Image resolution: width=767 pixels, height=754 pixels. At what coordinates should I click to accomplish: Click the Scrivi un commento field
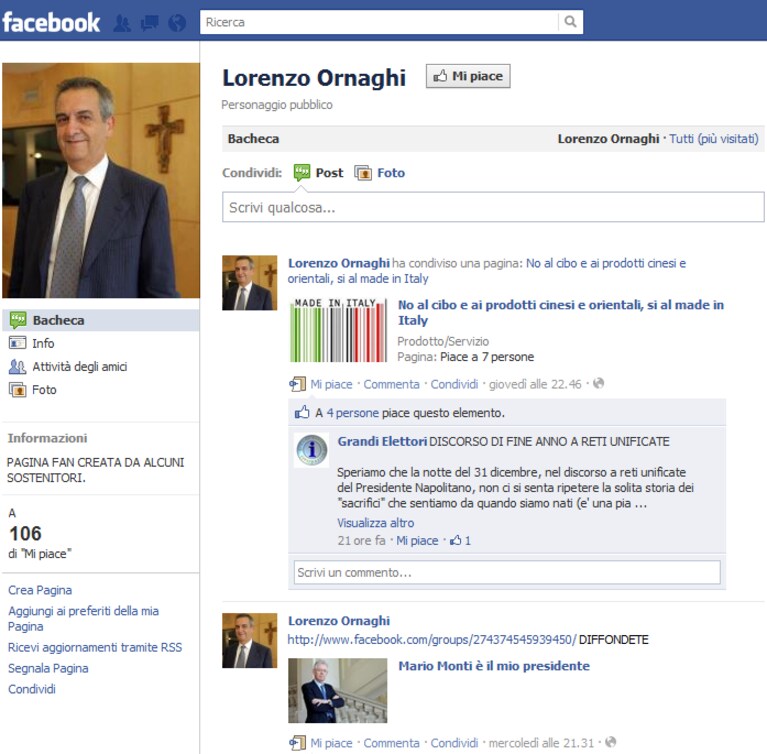(507, 572)
